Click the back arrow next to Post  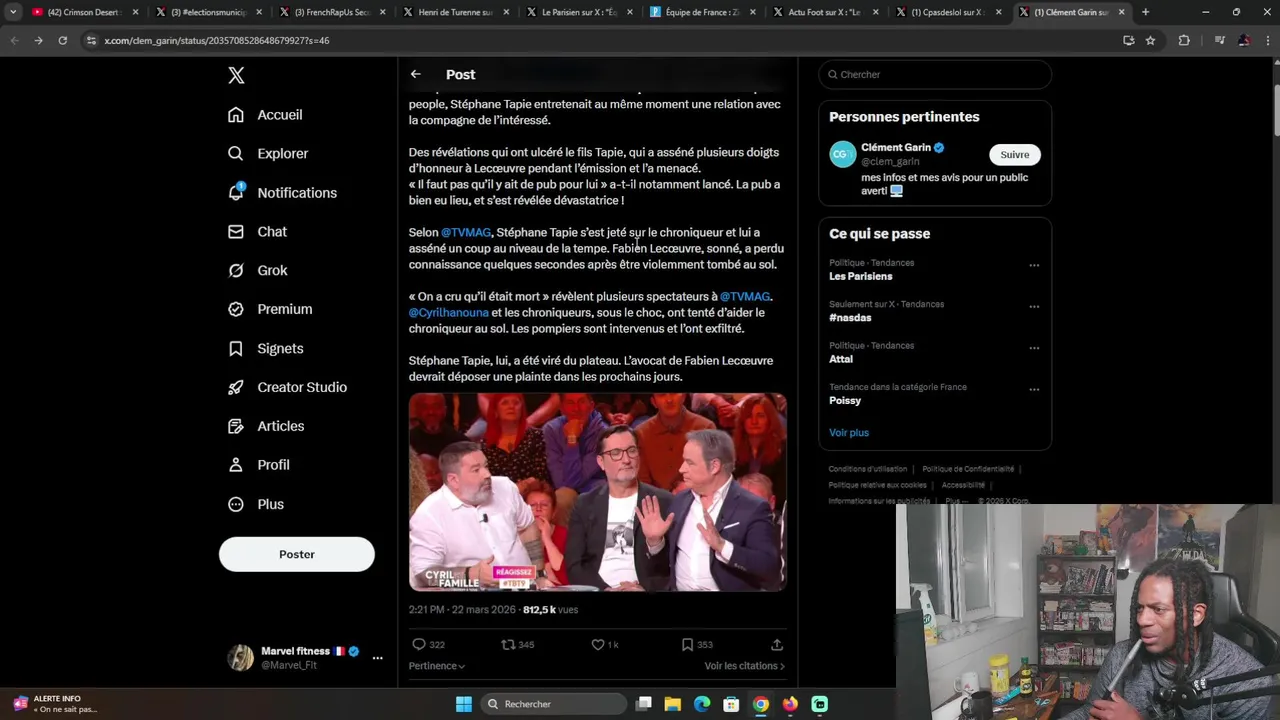(x=416, y=74)
